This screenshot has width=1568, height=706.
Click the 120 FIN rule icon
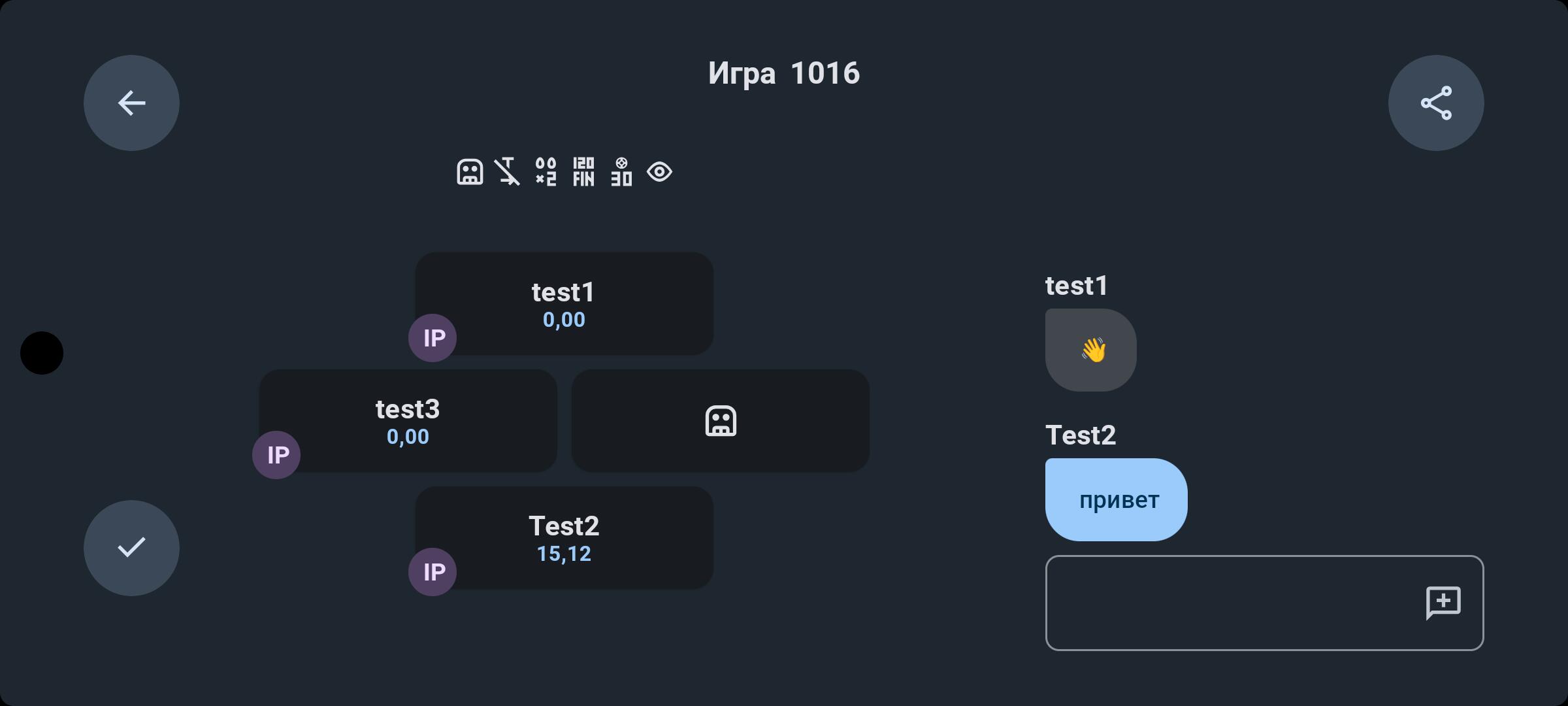click(x=583, y=172)
